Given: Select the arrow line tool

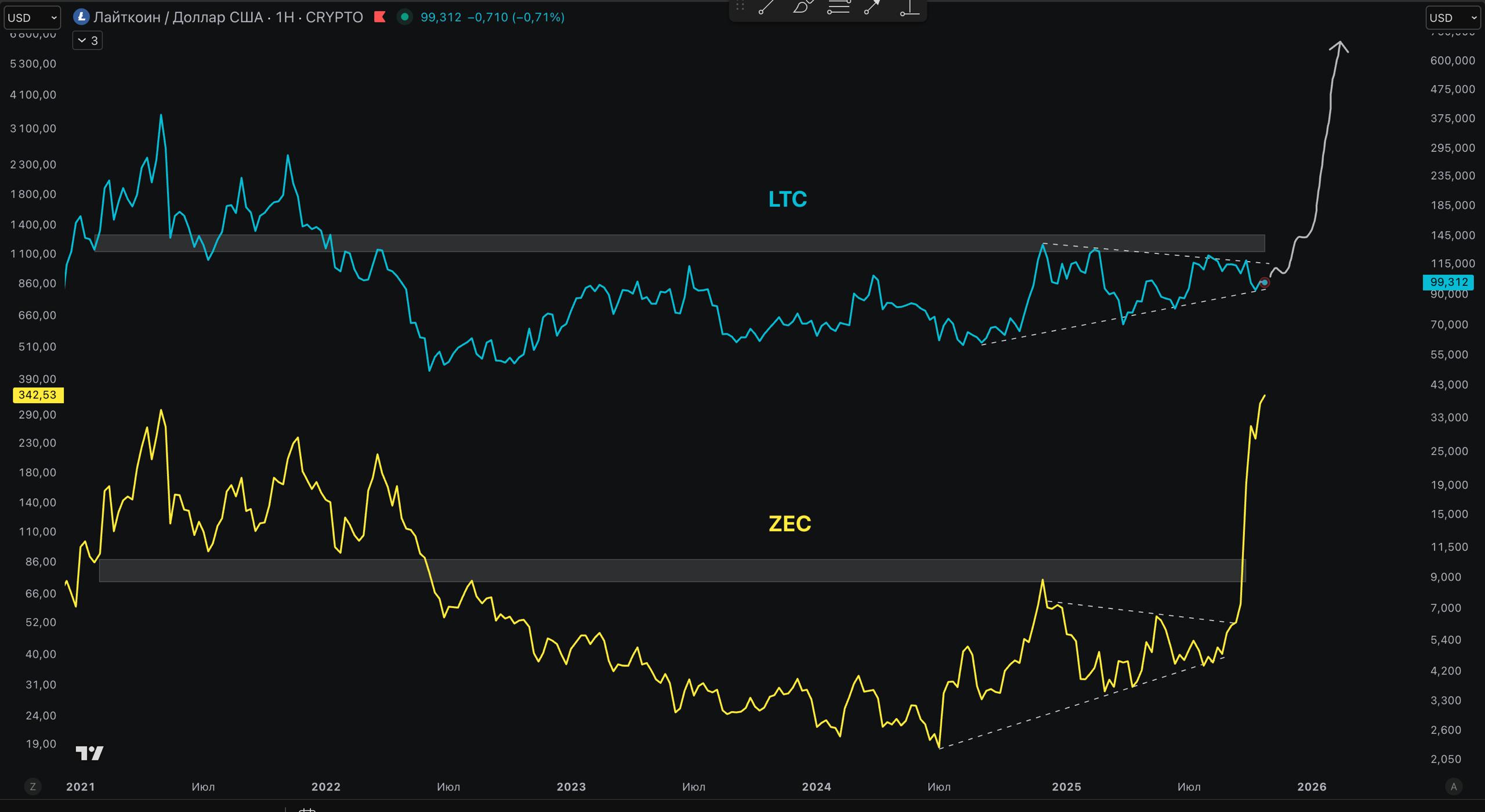Looking at the screenshot, I should click(x=872, y=7).
